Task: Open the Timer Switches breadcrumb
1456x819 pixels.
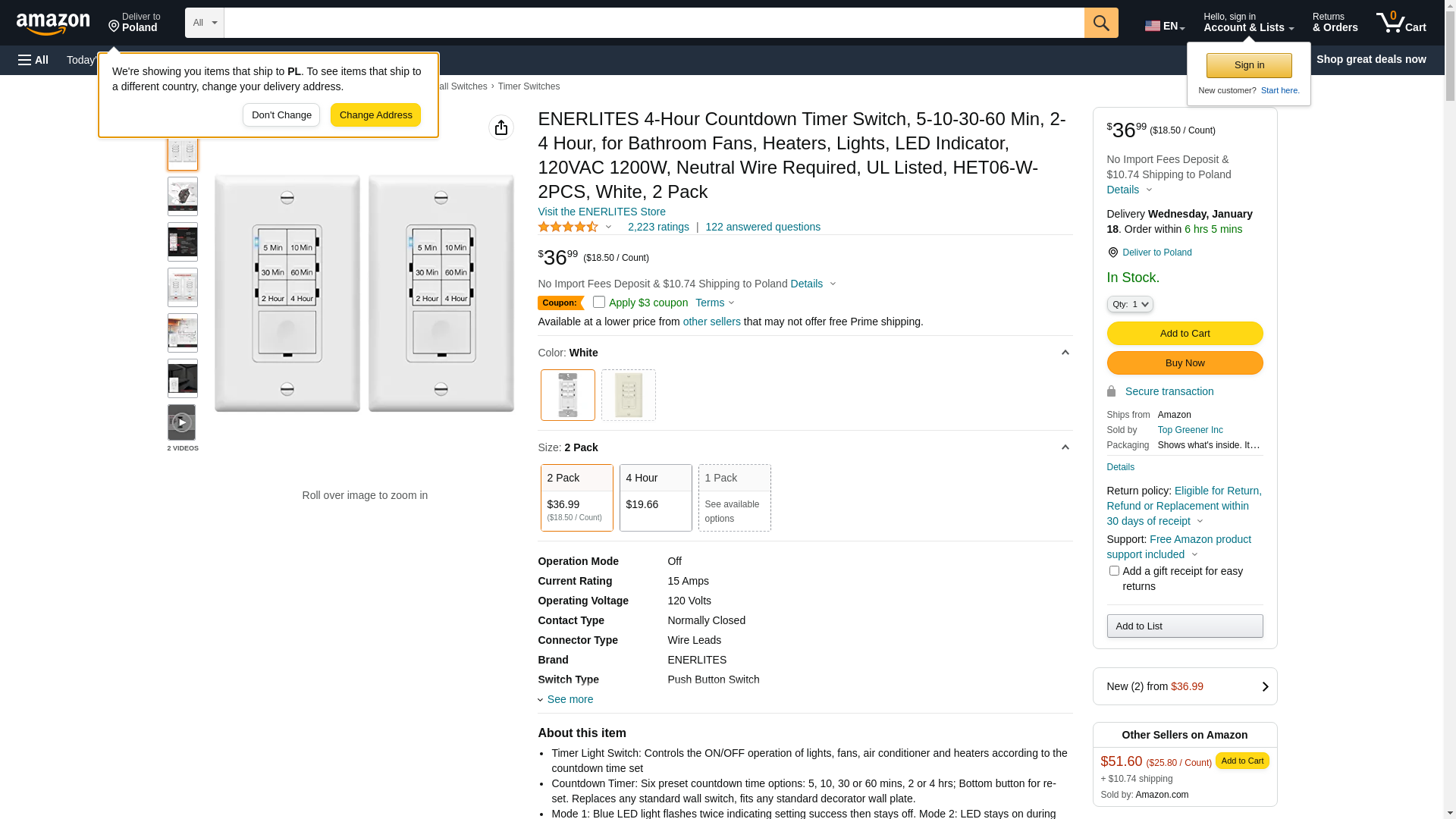Action: (529, 86)
